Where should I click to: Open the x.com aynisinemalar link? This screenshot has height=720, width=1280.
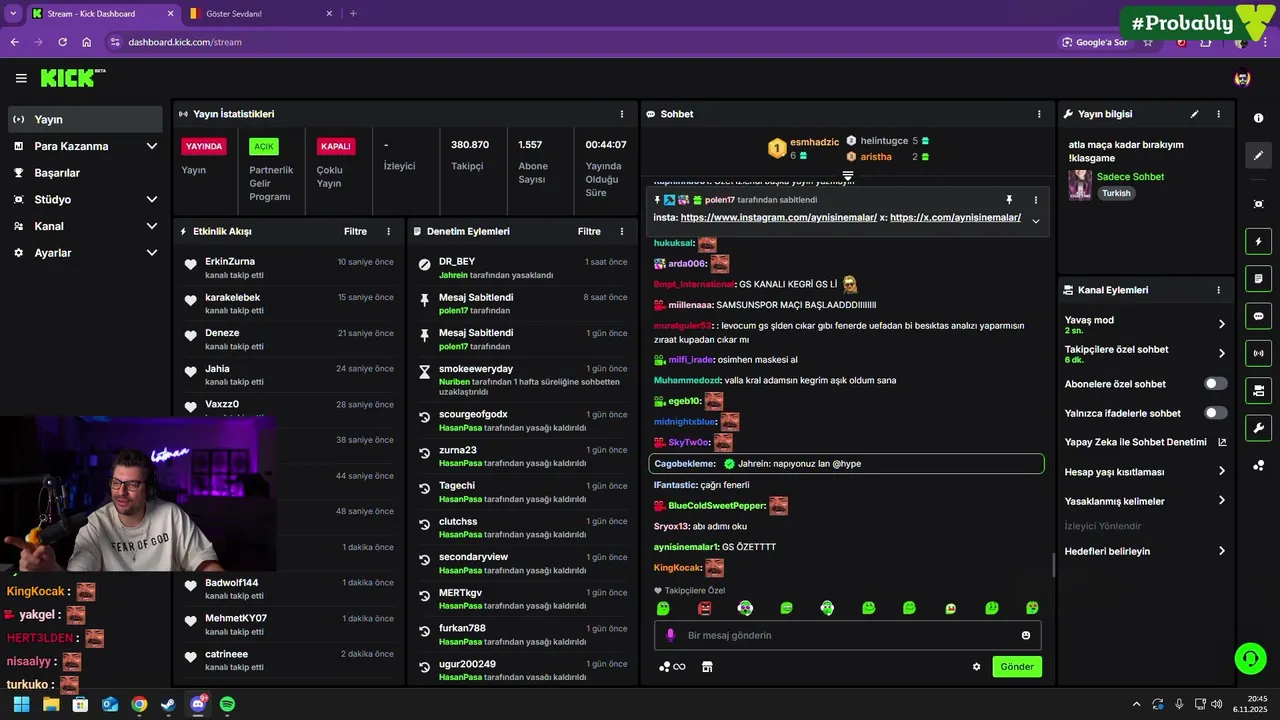(955, 217)
